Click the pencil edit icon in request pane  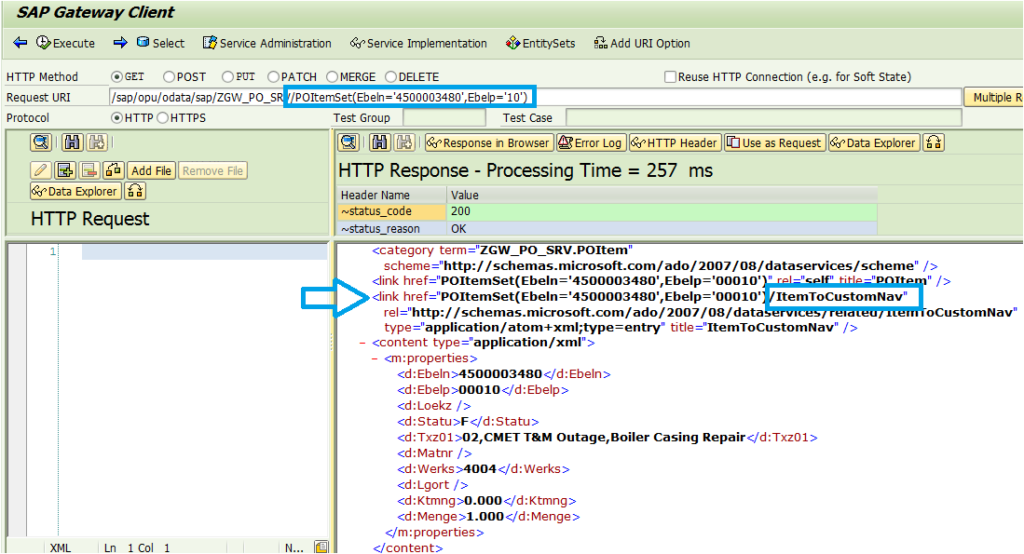[40, 171]
